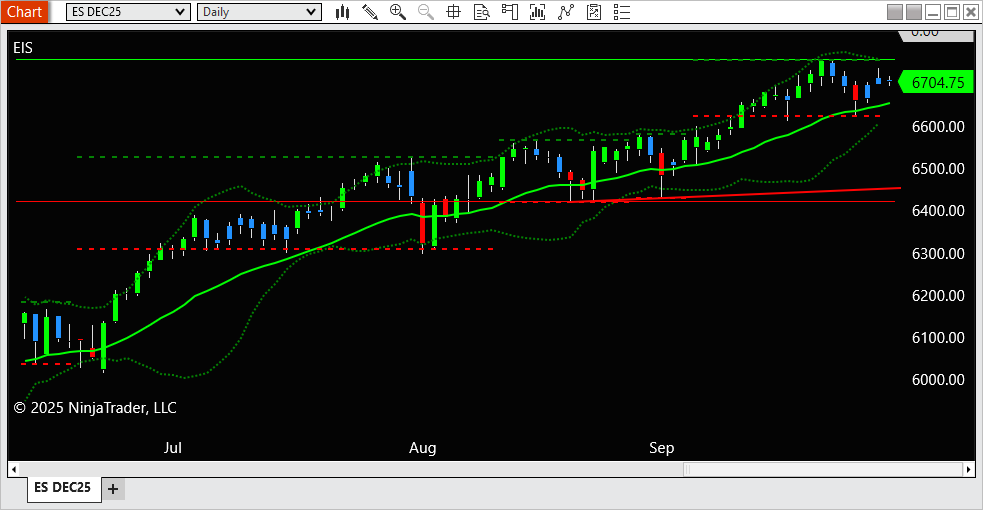Click the Aug time axis label
The width and height of the screenshot is (983, 510).
(423, 448)
